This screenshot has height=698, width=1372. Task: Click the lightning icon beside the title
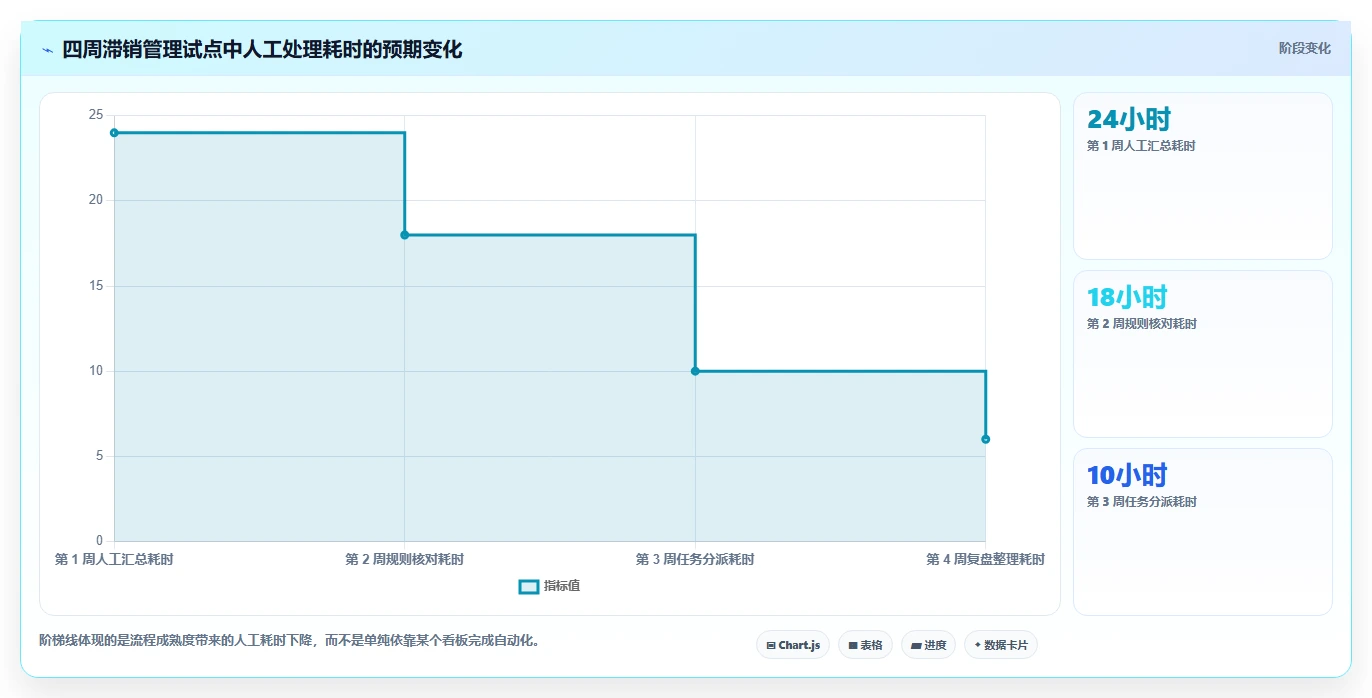[x=47, y=50]
